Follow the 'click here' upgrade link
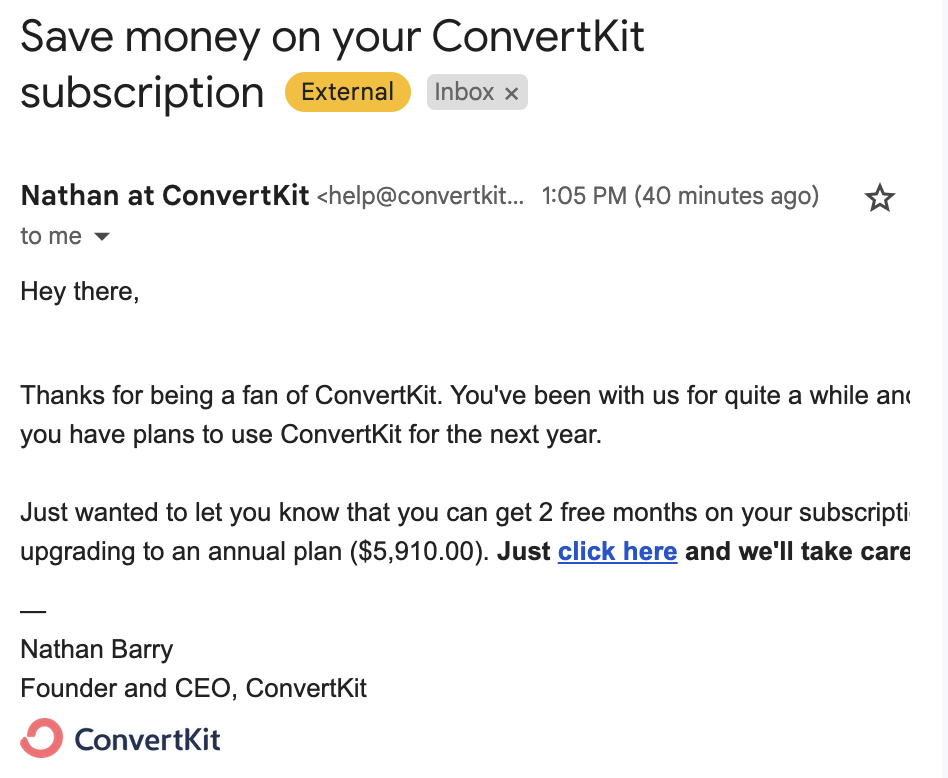Screen dimensions: 948x778 point(617,551)
